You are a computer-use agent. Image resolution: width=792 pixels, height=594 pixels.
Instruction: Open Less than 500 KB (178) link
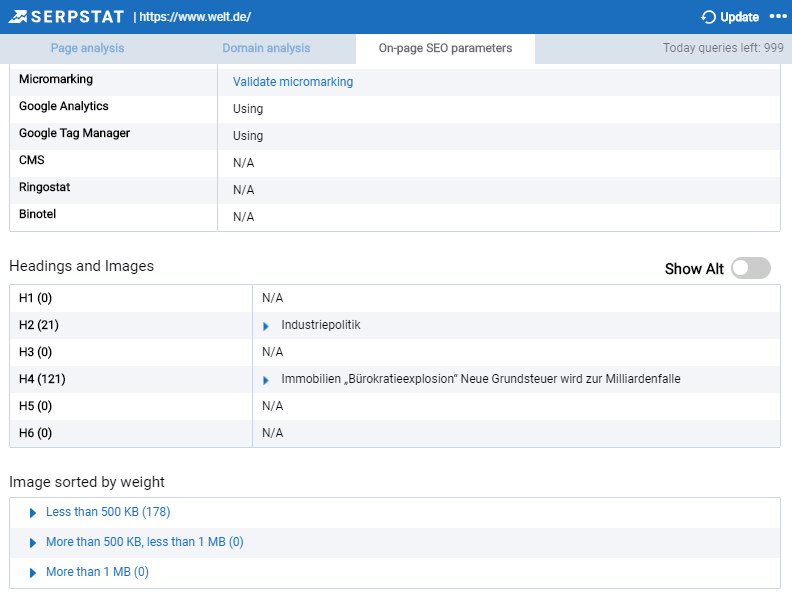point(108,512)
